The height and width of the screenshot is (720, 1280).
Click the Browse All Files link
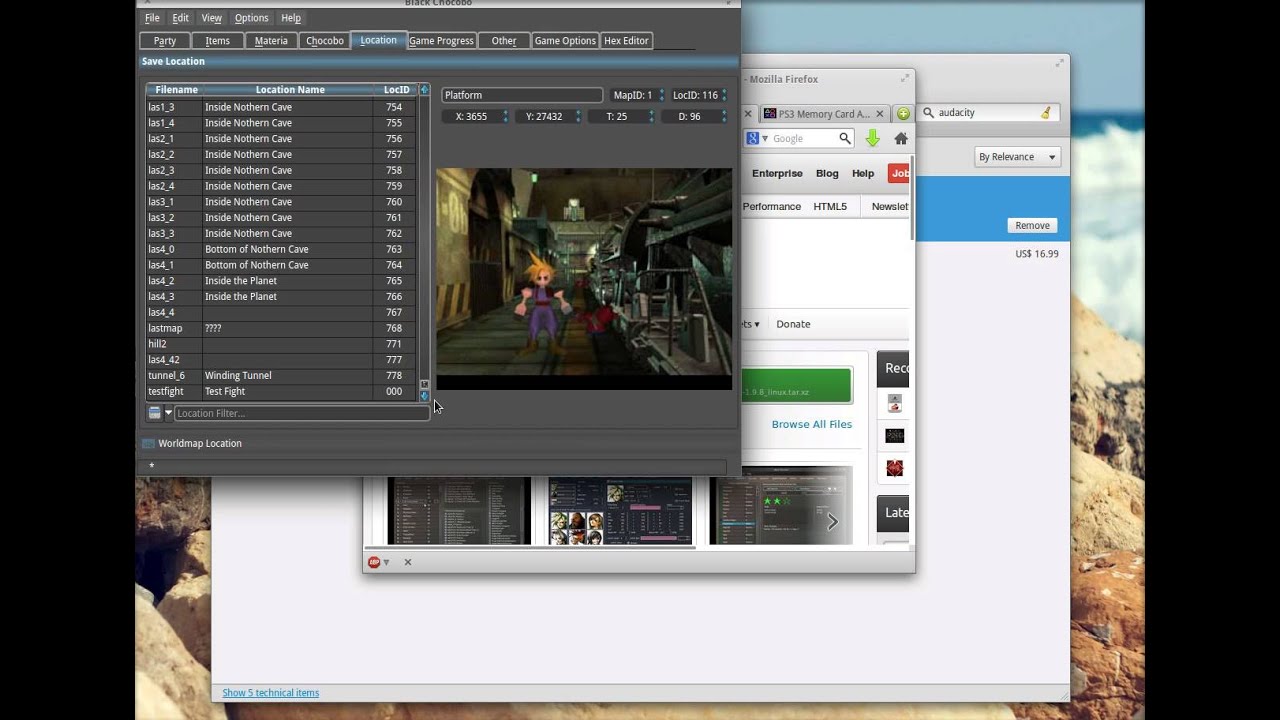click(x=811, y=424)
